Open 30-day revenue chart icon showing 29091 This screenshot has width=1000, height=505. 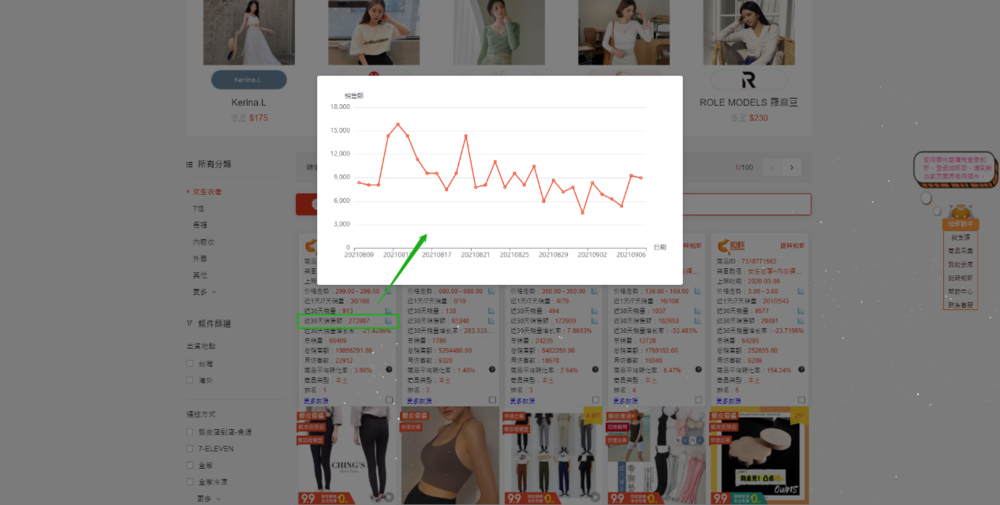801,321
